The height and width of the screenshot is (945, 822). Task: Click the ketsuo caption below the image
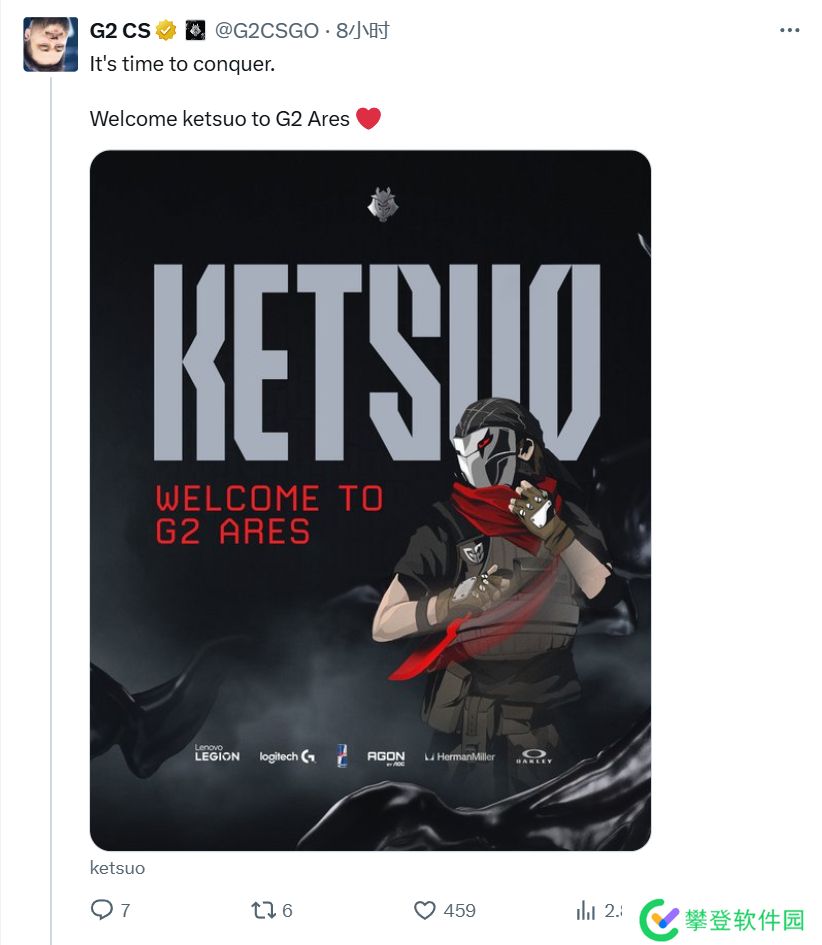118,868
